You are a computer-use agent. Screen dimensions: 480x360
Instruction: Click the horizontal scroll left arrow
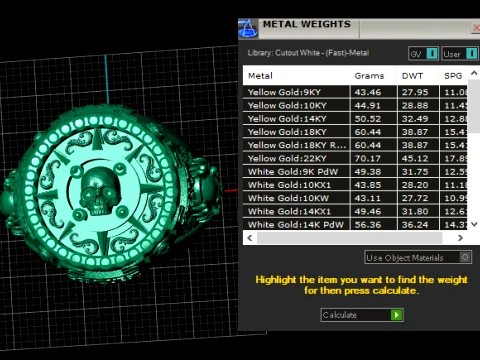(x=250, y=238)
